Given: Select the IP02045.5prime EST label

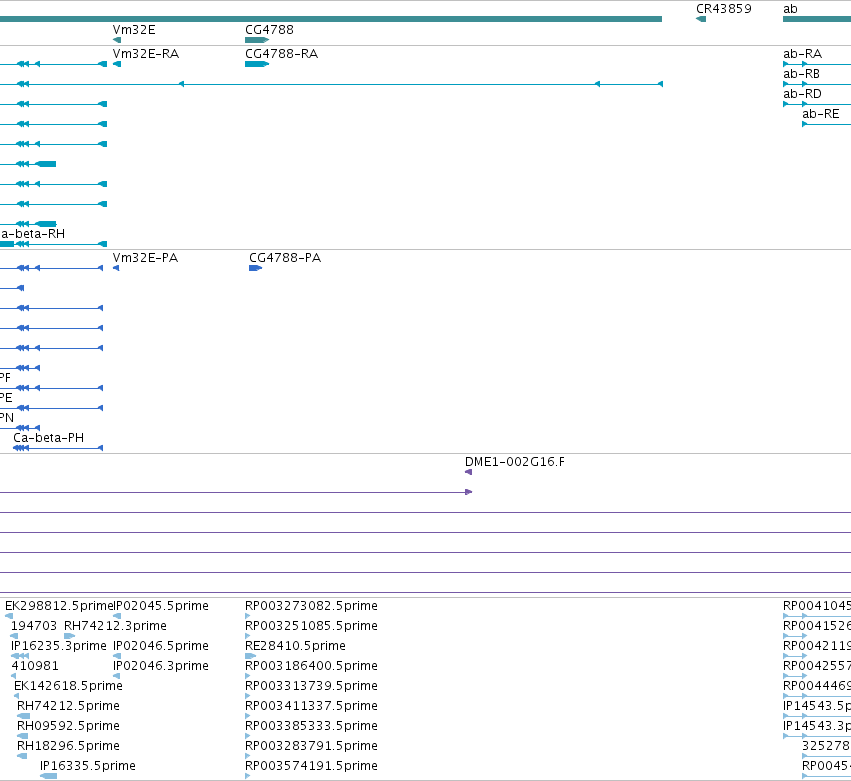Looking at the screenshot, I should click(161, 606).
